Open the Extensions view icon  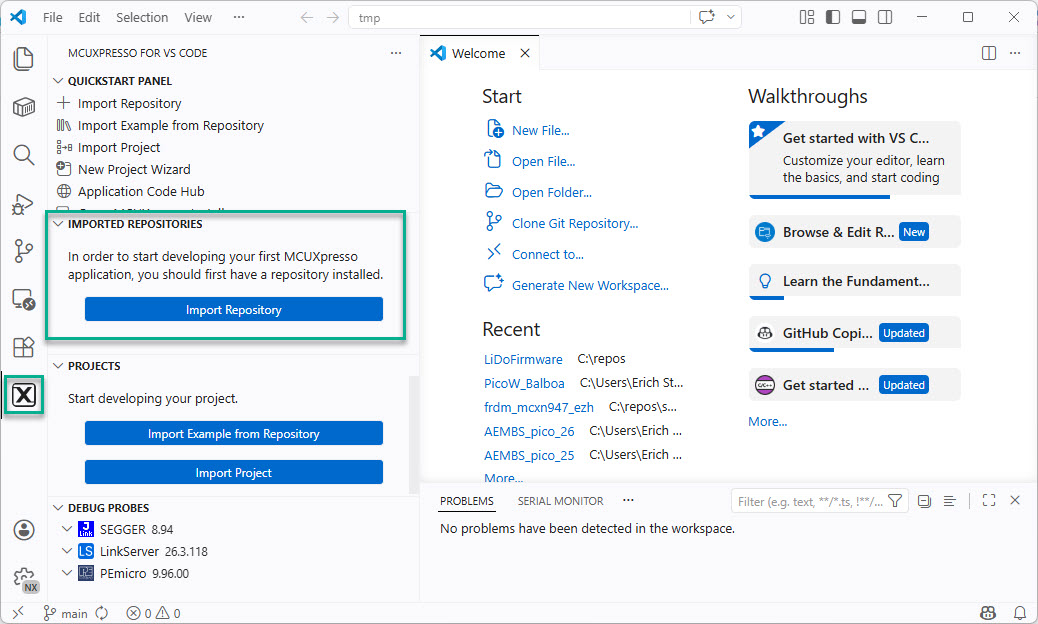[23, 347]
